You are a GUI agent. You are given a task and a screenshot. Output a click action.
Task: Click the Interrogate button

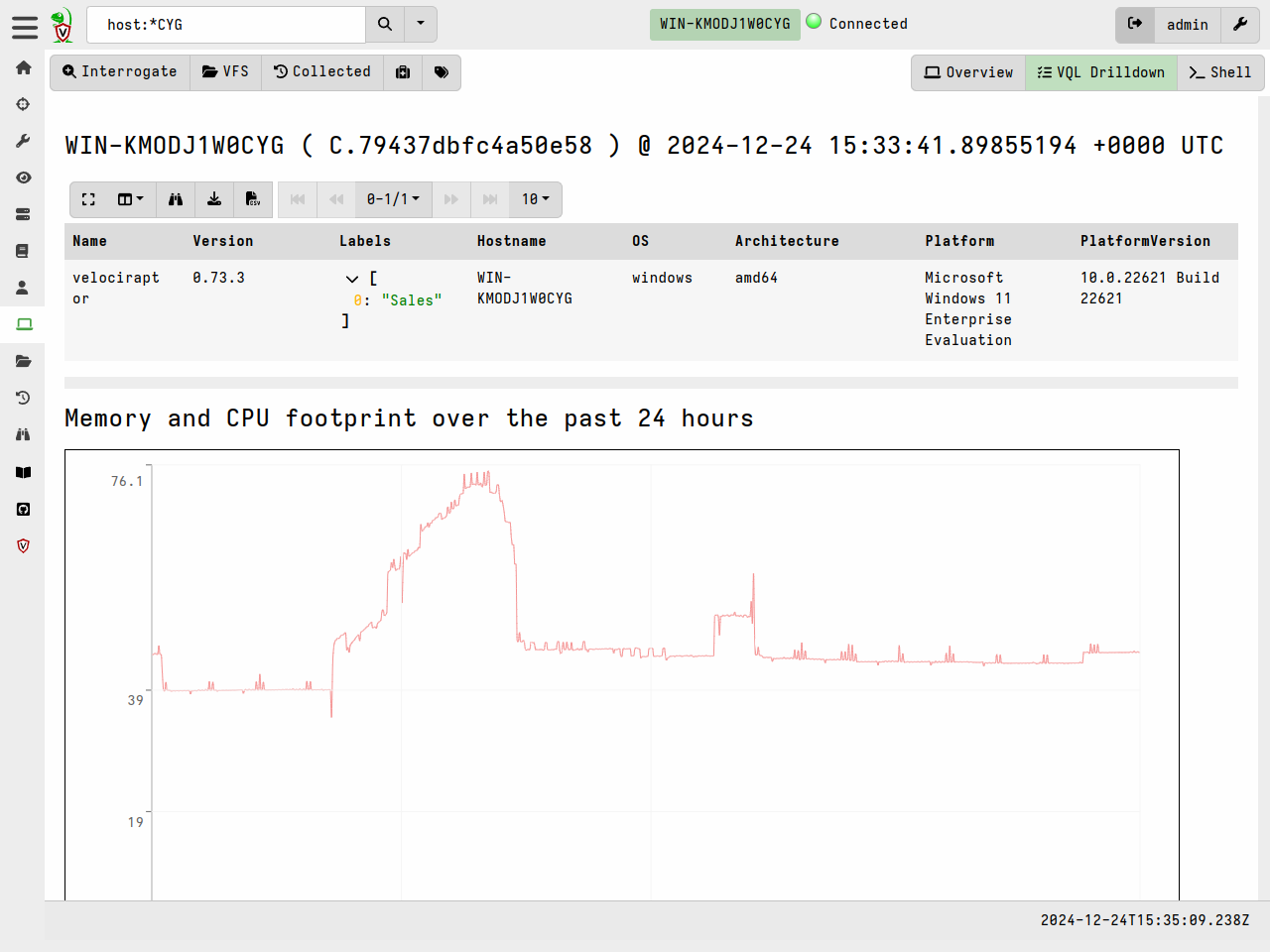click(120, 72)
